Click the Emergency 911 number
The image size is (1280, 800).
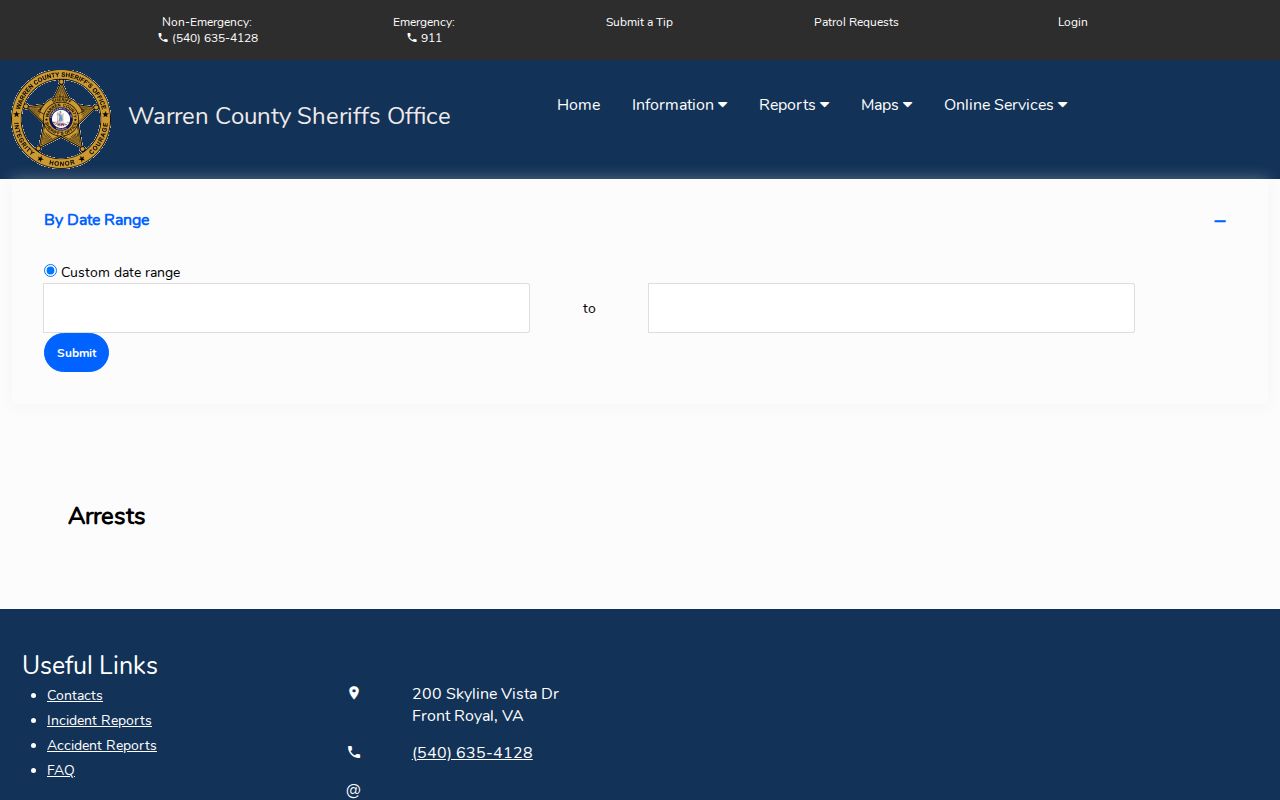click(x=431, y=38)
